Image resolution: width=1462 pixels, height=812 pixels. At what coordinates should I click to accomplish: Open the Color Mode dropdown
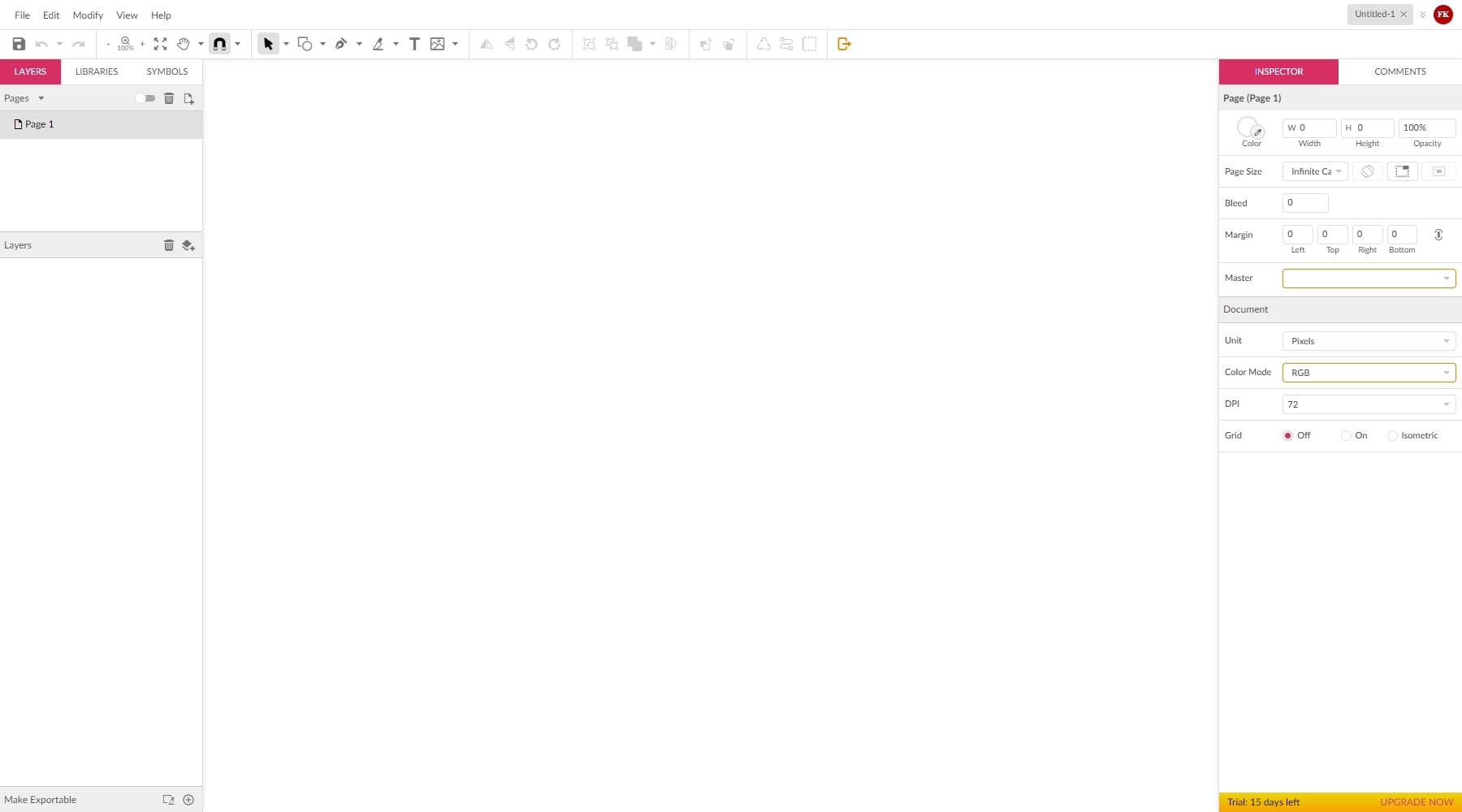point(1369,372)
